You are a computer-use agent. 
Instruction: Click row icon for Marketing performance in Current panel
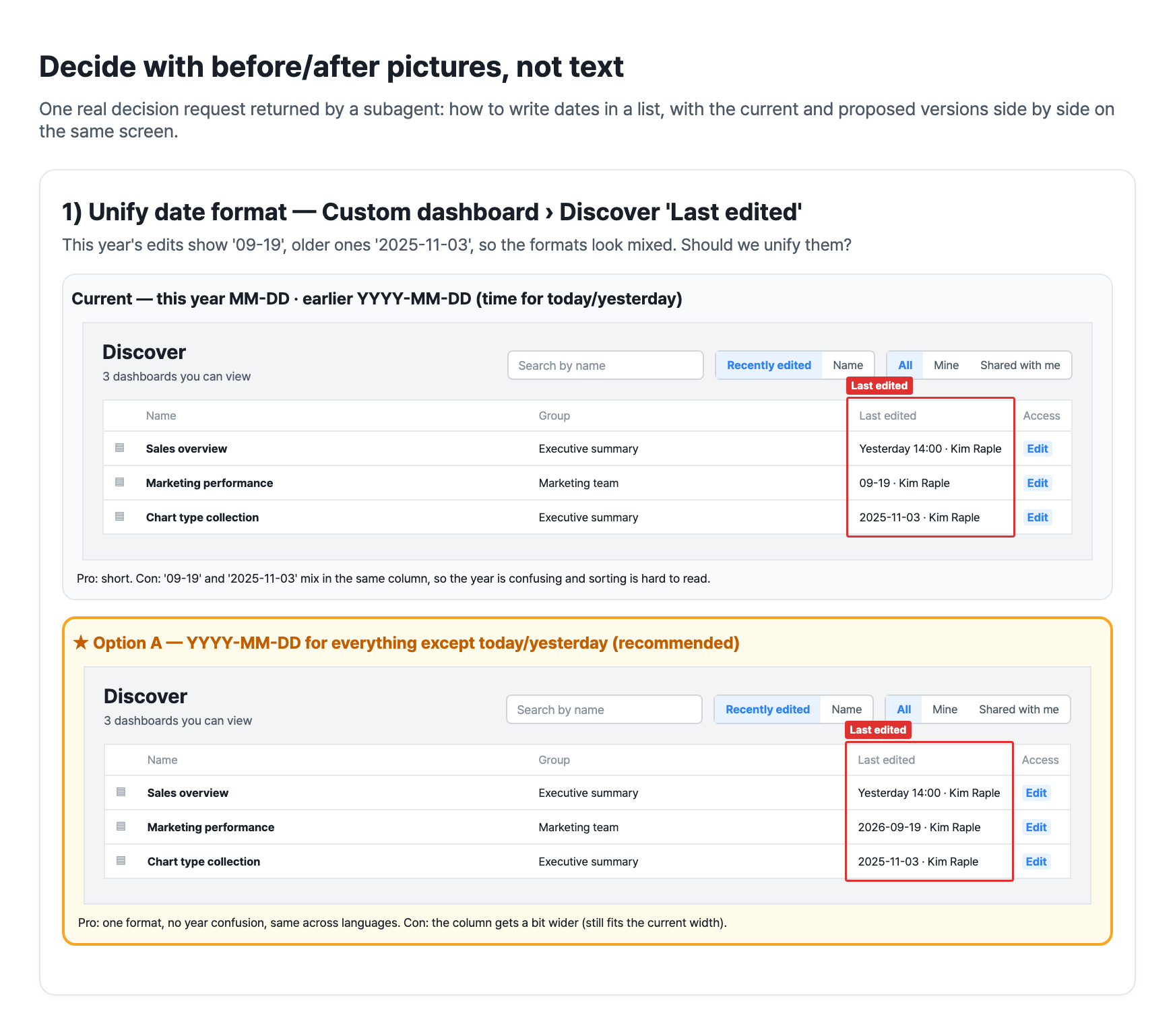pyautogui.click(x=120, y=482)
